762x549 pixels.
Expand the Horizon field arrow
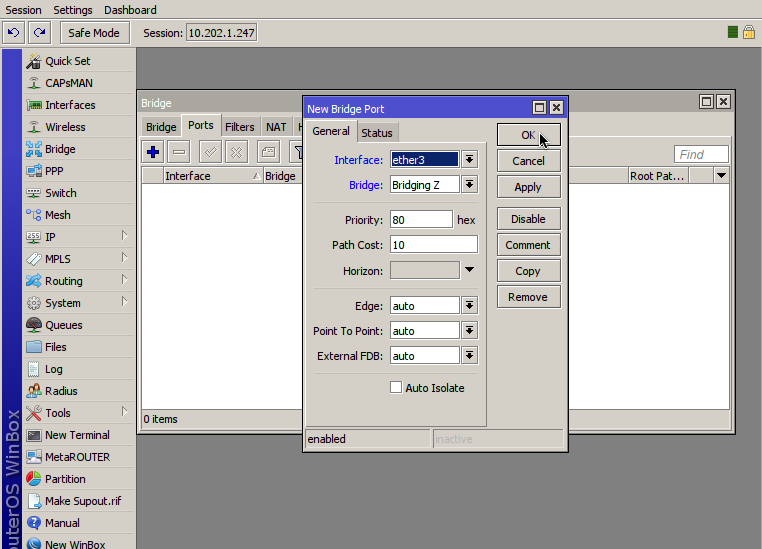point(469,270)
